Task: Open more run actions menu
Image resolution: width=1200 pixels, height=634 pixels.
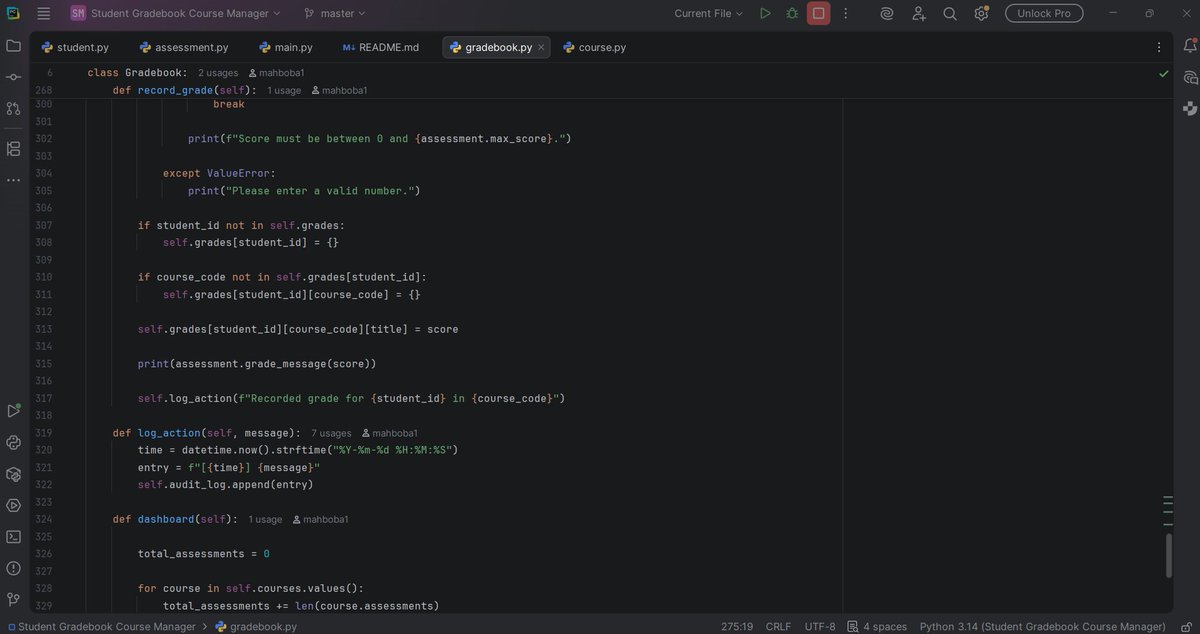Action: click(x=845, y=13)
